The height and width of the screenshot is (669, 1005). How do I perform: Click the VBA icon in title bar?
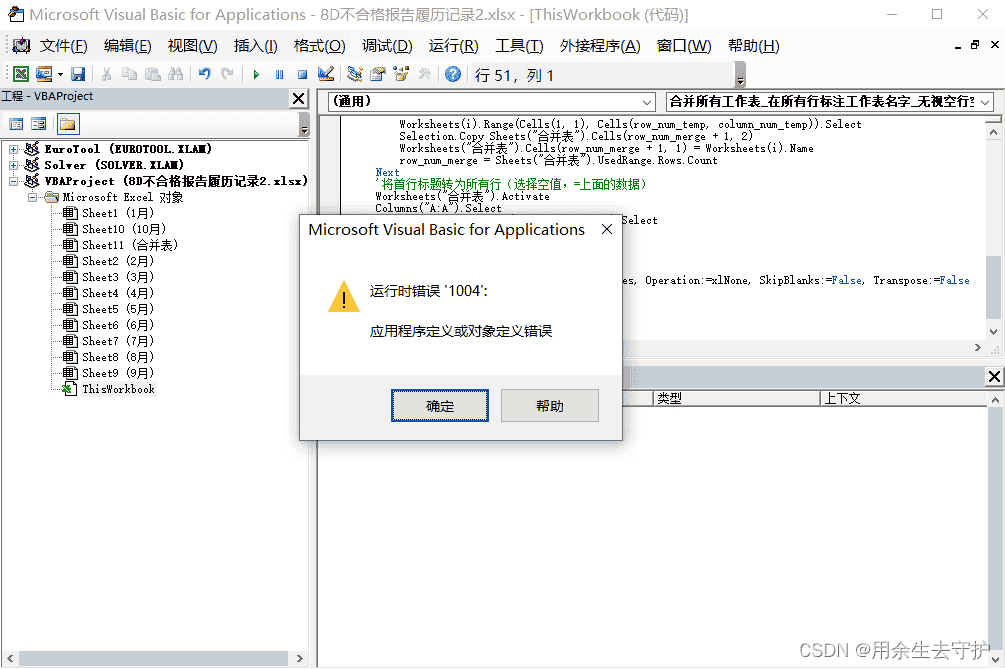click(15, 14)
